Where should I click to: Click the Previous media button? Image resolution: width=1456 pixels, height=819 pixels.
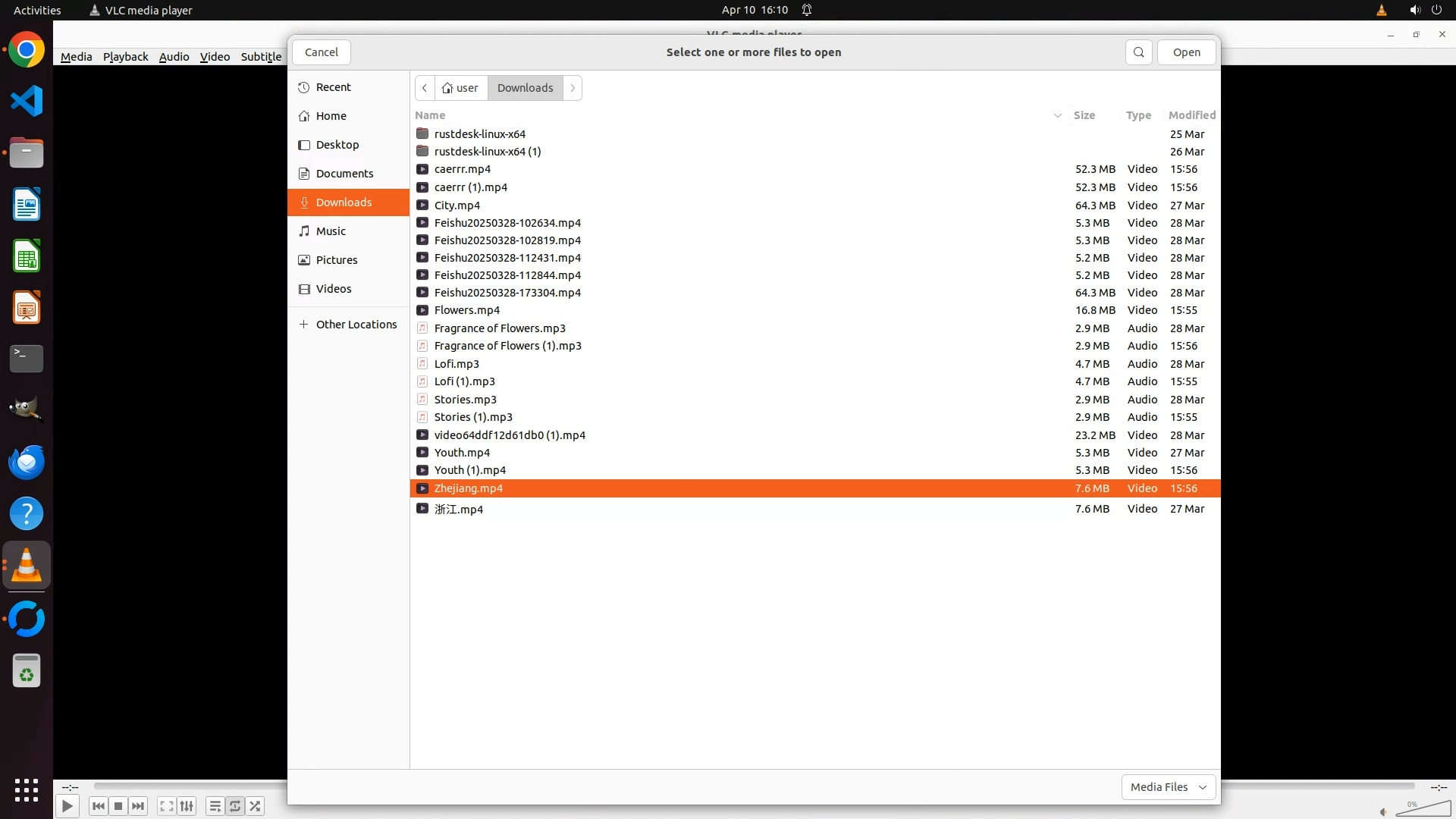click(98, 806)
